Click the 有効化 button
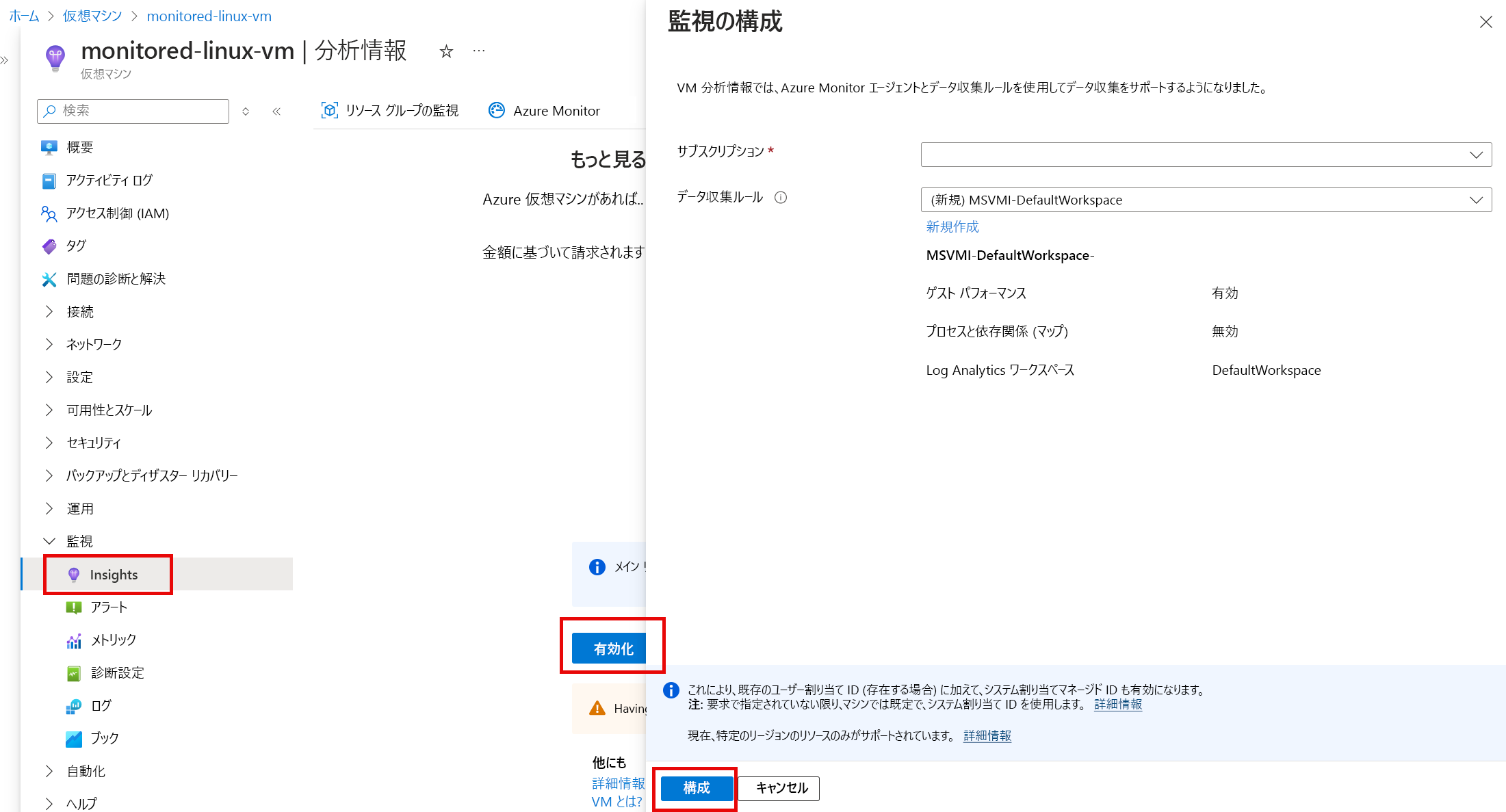This screenshot has width=1506, height=812. tap(610, 649)
